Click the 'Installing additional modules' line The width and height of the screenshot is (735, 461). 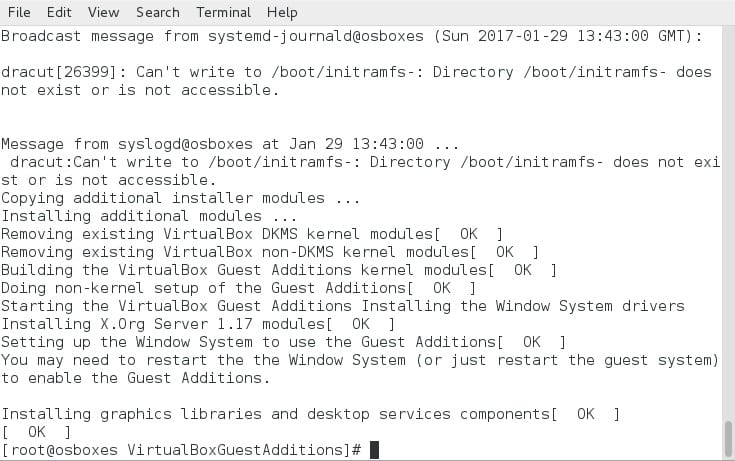pos(130,216)
